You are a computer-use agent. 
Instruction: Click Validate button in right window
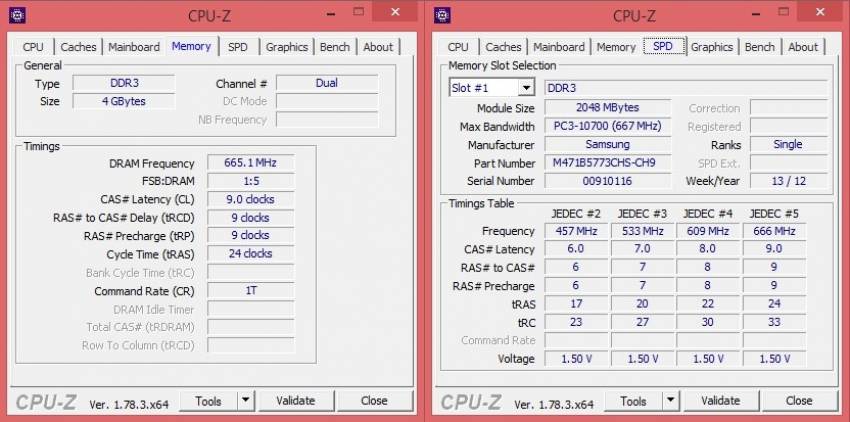coord(720,401)
